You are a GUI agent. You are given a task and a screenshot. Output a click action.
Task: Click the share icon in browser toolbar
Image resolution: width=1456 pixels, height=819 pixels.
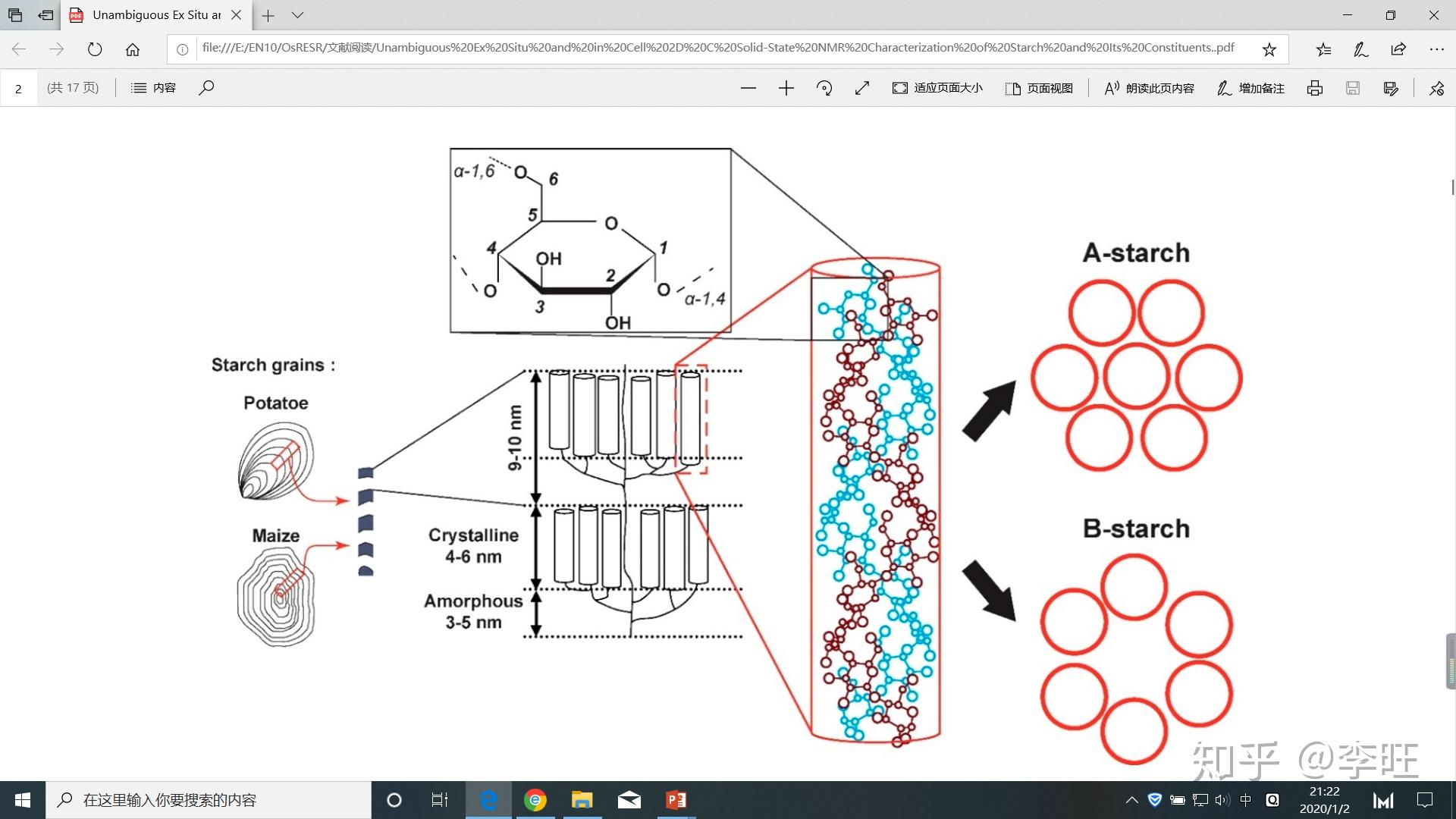click(1398, 49)
